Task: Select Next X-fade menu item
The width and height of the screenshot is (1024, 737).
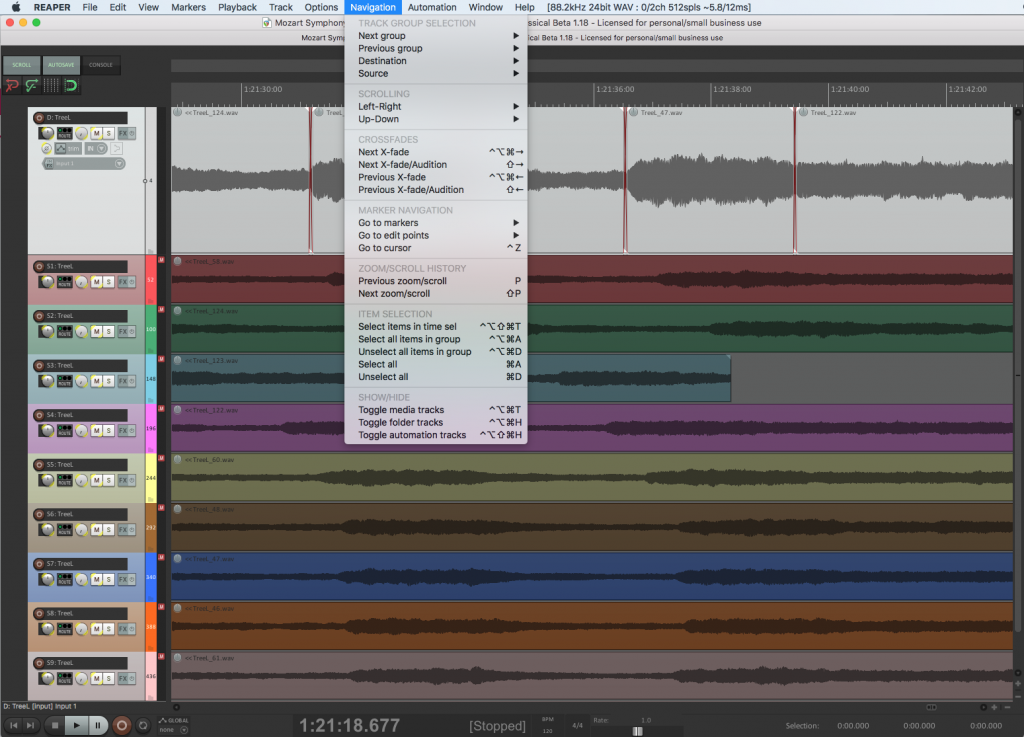Action: 436,152
